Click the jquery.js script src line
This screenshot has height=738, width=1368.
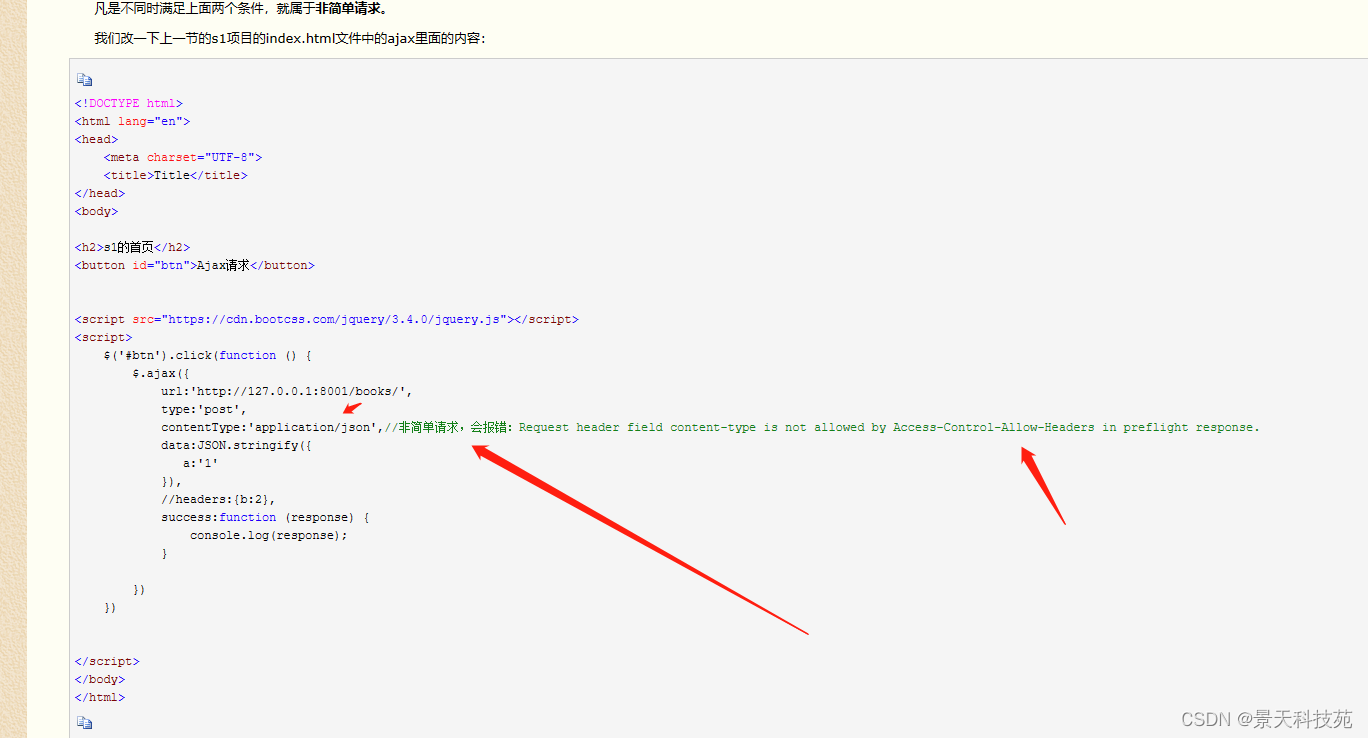326,319
